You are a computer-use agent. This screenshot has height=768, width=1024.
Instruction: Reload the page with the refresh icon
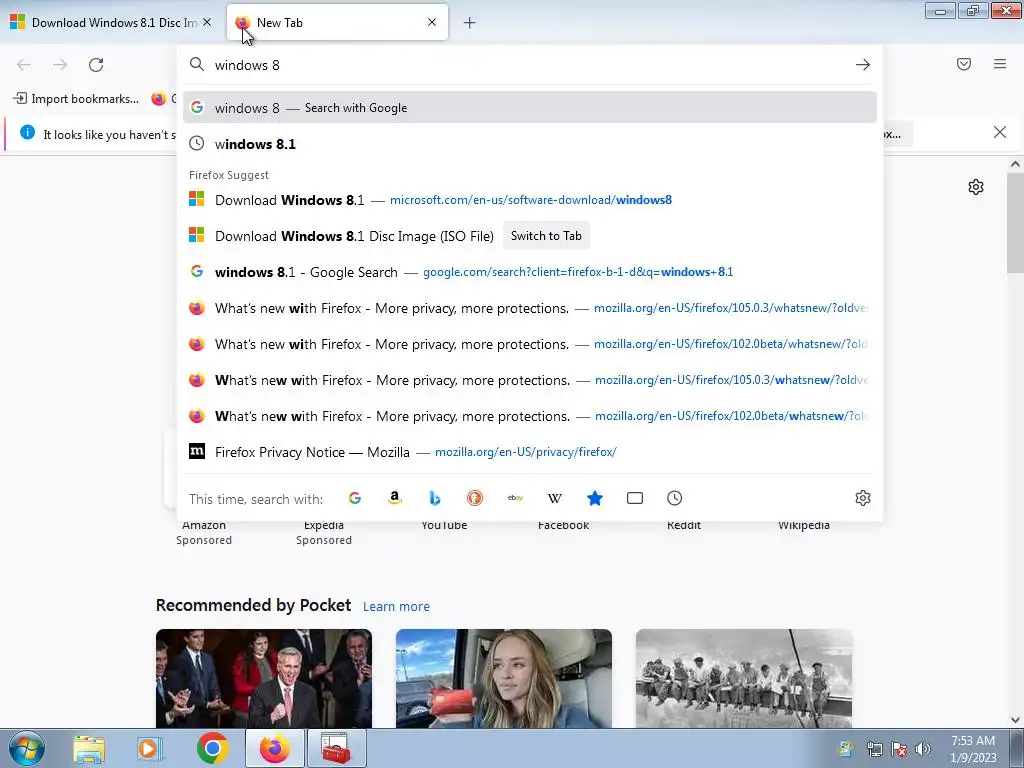coord(96,65)
